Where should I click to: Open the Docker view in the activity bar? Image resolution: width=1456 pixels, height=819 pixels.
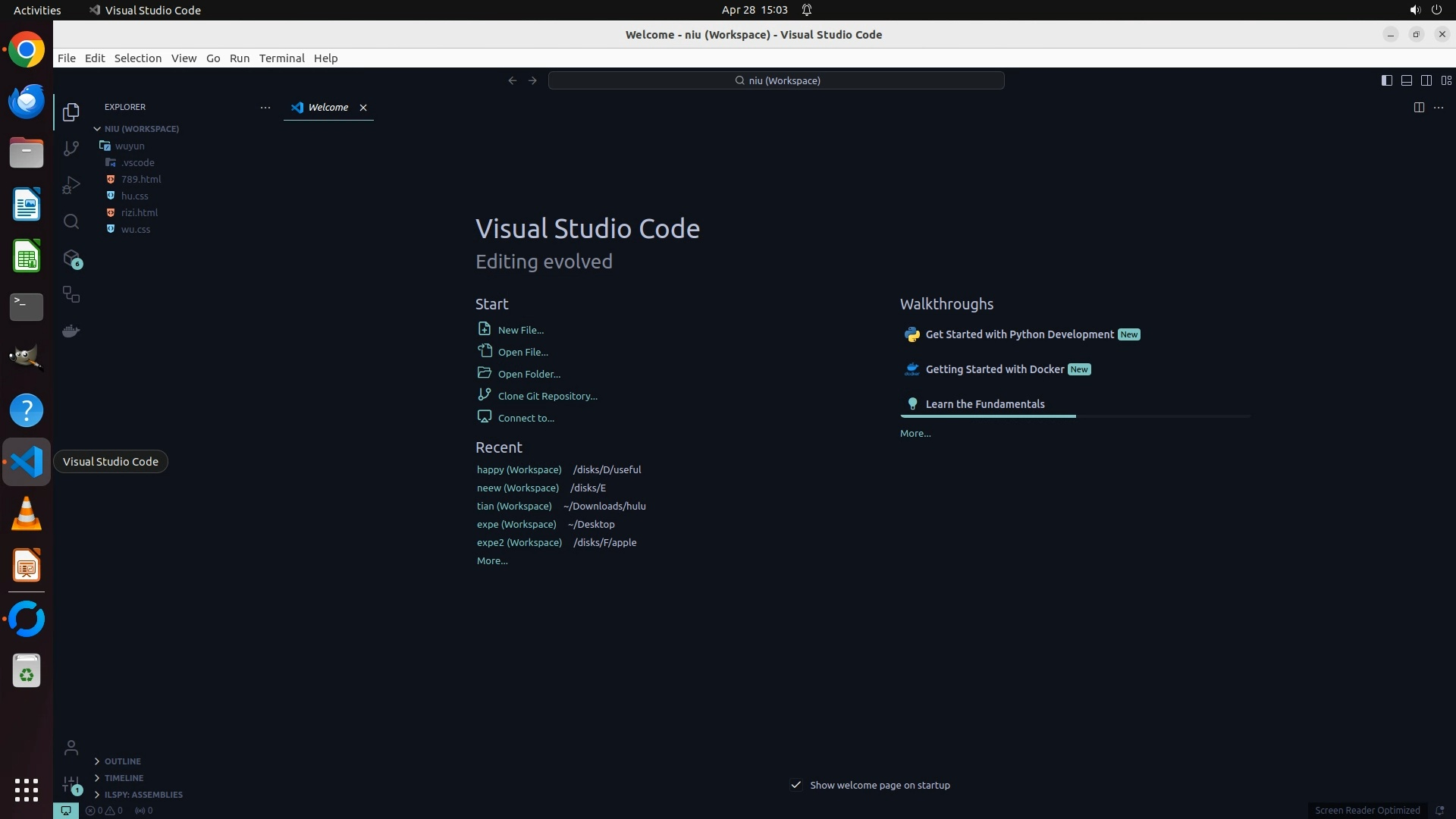[71, 331]
